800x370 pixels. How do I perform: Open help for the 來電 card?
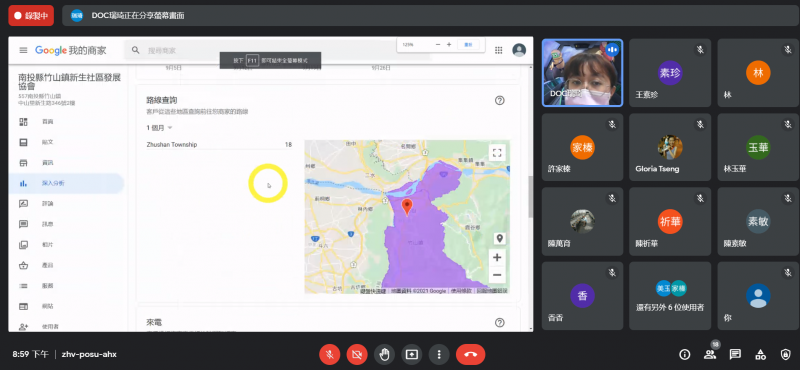point(499,323)
